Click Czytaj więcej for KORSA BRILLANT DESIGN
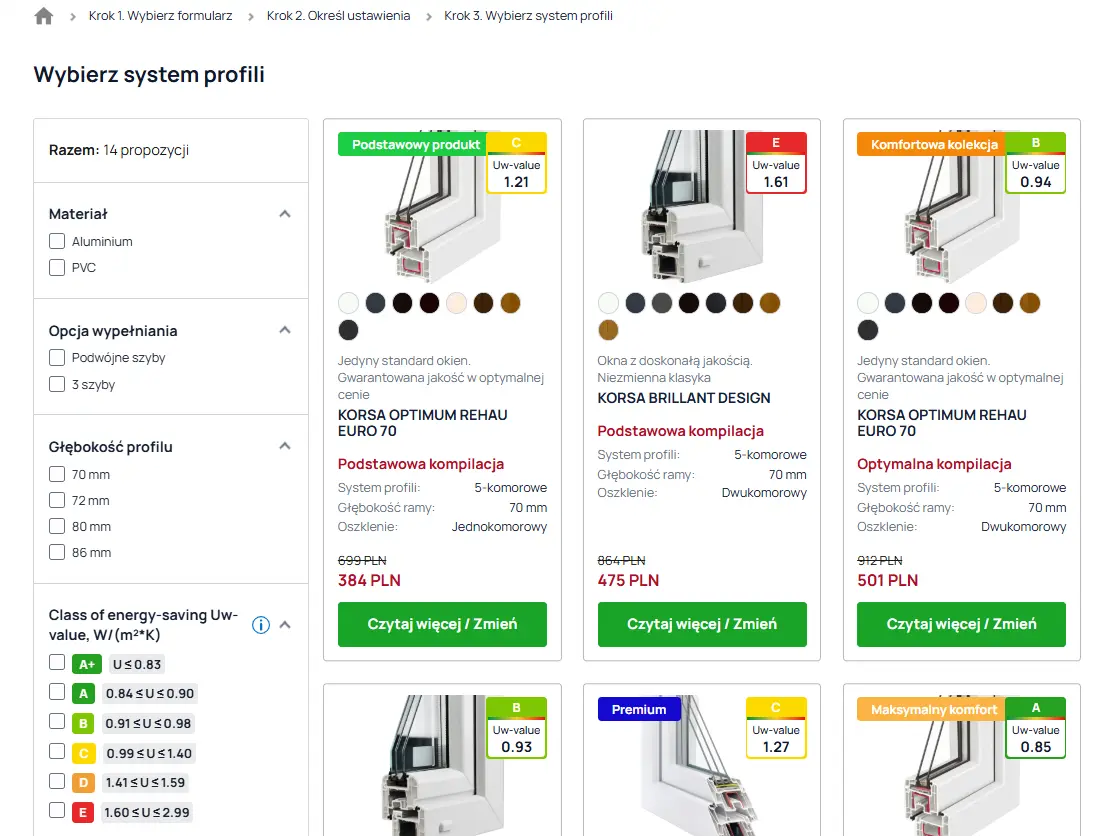Image resolution: width=1117 pixels, height=836 pixels. coord(701,624)
